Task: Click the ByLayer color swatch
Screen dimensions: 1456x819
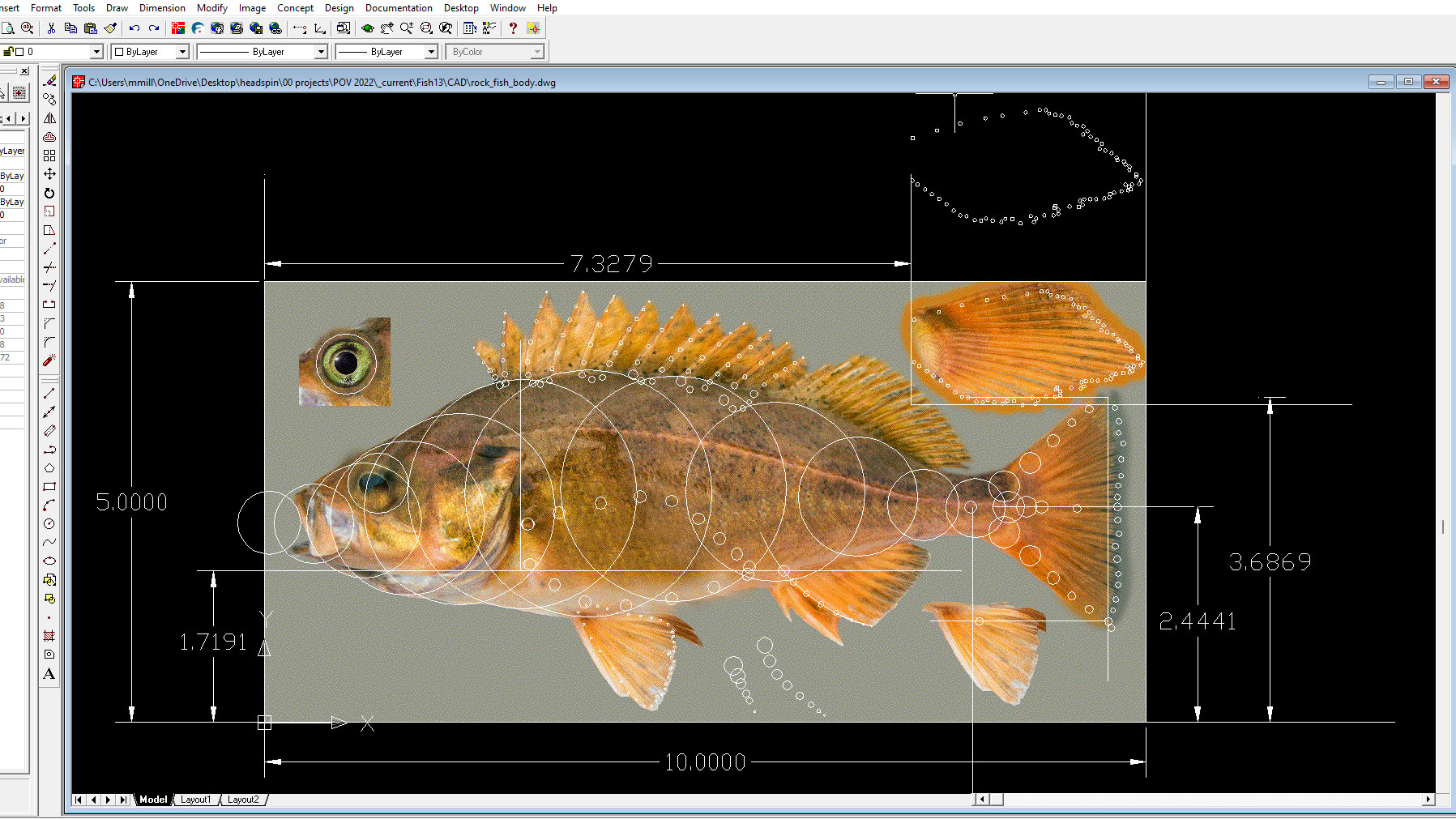Action: pos(119,52)
